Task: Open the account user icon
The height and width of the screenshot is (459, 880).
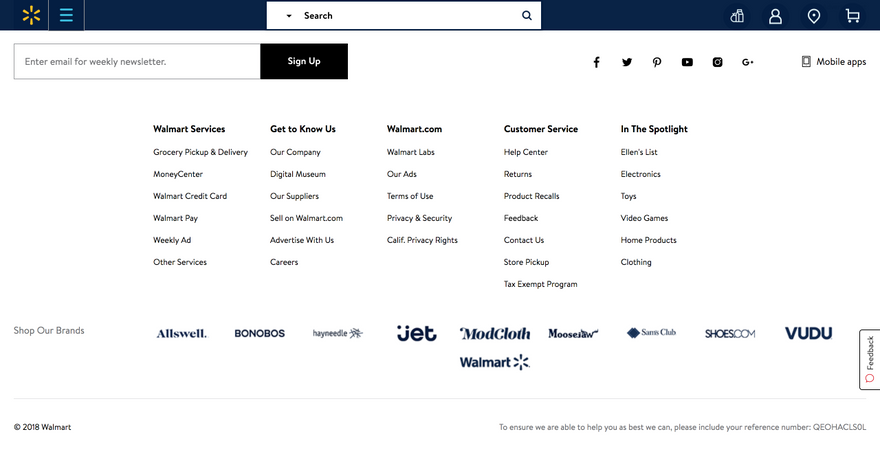Action: point(775,16)
